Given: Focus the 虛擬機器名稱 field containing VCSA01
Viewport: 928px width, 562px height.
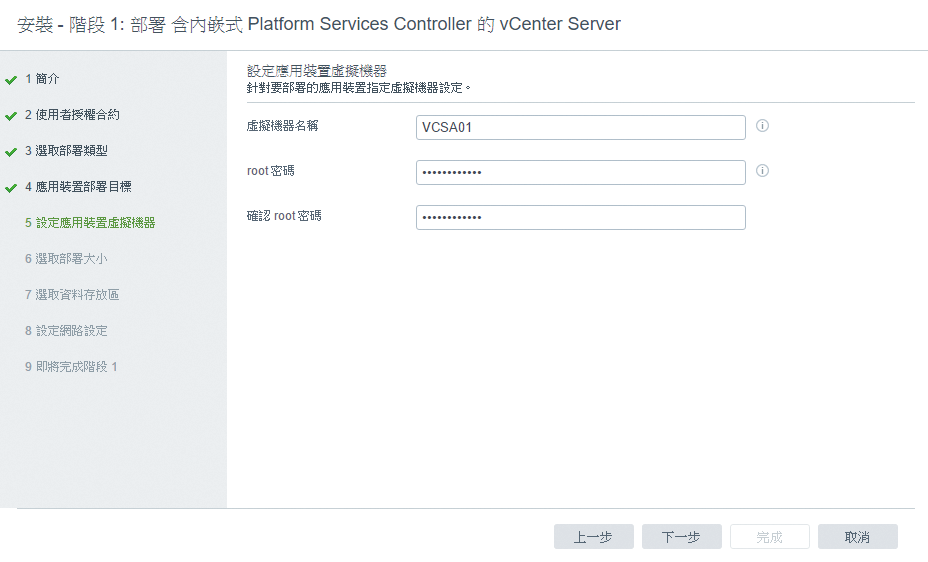Looking at the screenshot, I should (x=581, y=127).
